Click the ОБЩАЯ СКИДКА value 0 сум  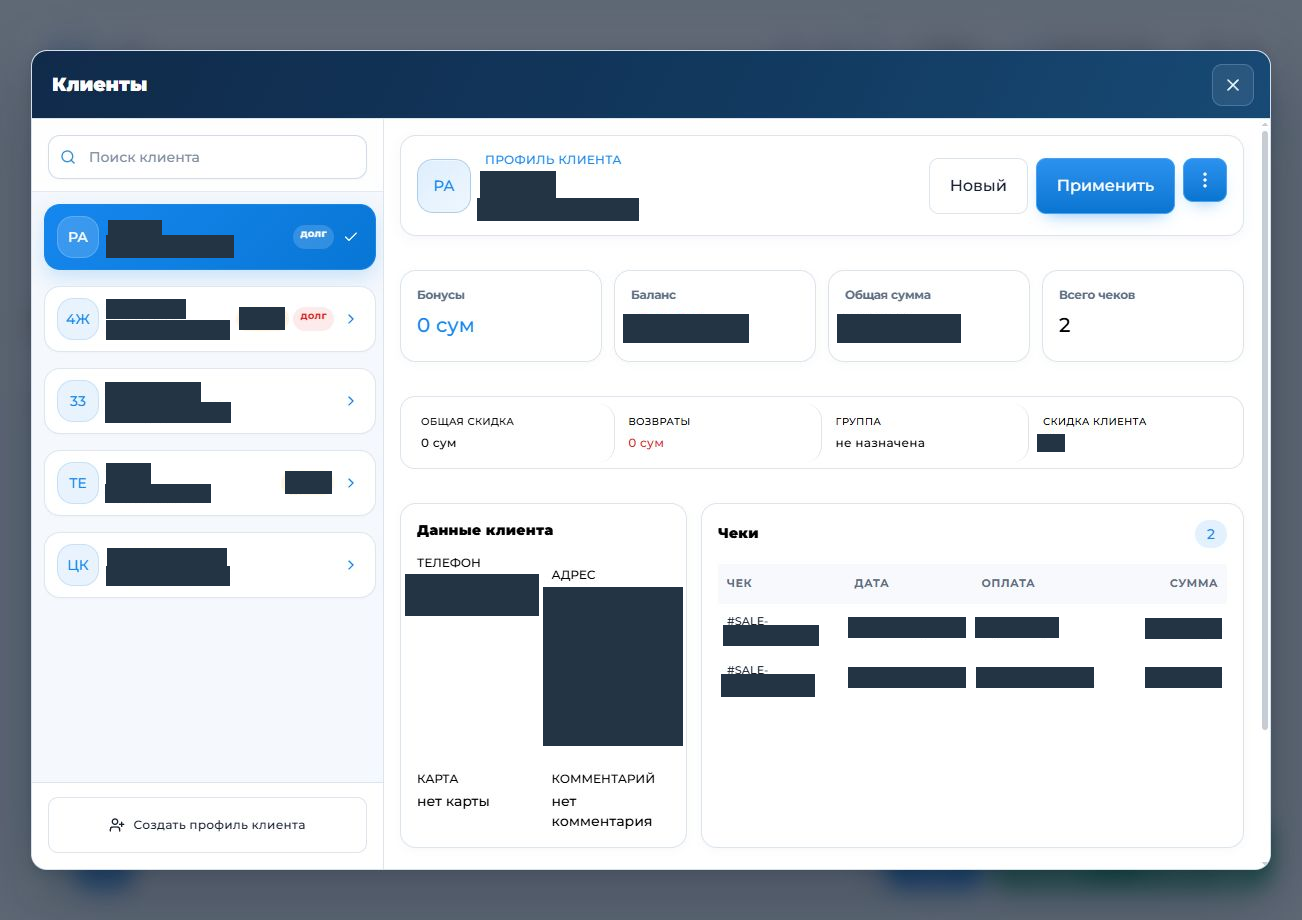pos(438,443)
